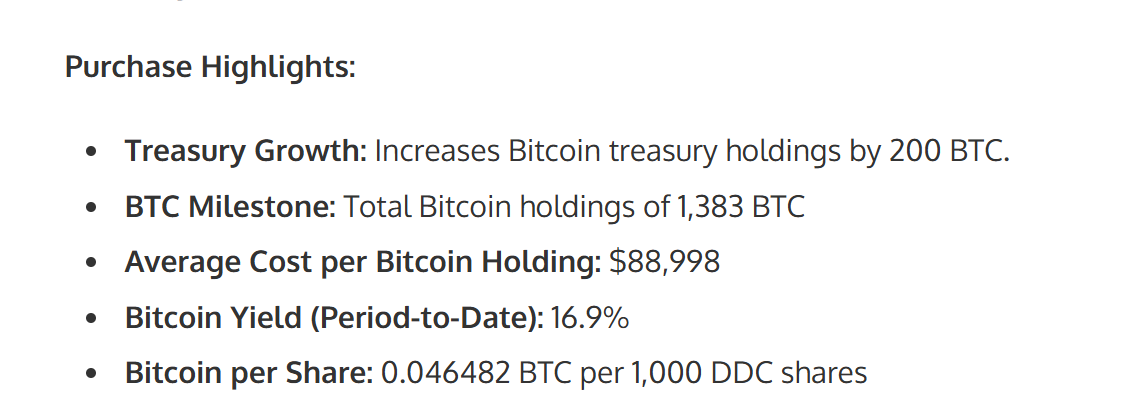Select the Bitcoin per Share label
Screen dimensions: 1146x414
248,373
